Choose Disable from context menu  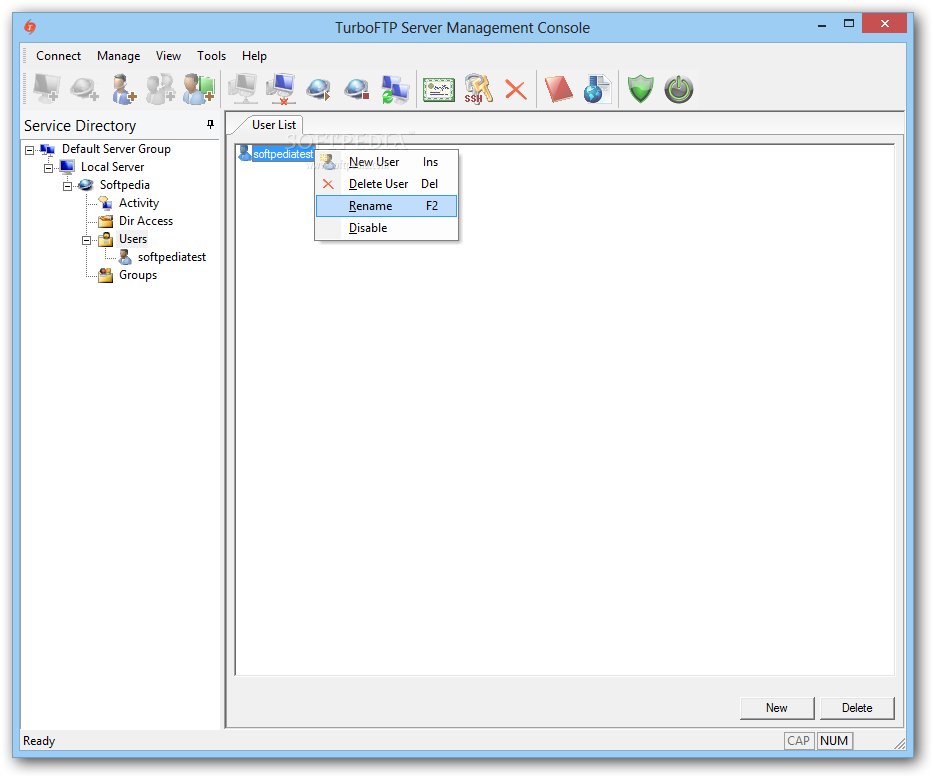point(387,228)
